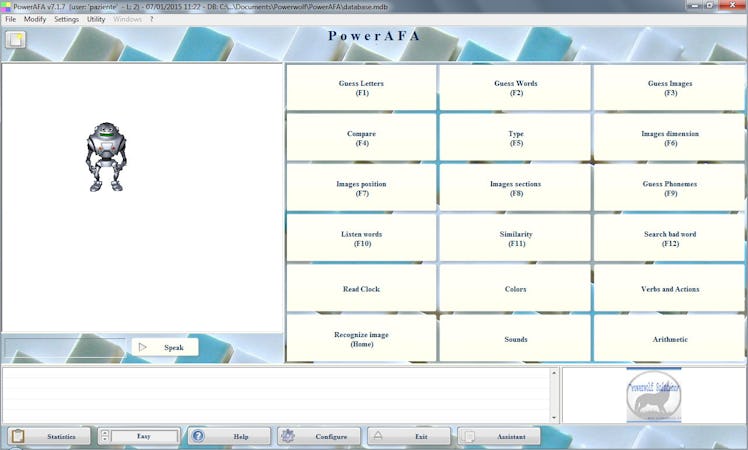
Task: Close the PowerAFA window
Action: point(732,5)
